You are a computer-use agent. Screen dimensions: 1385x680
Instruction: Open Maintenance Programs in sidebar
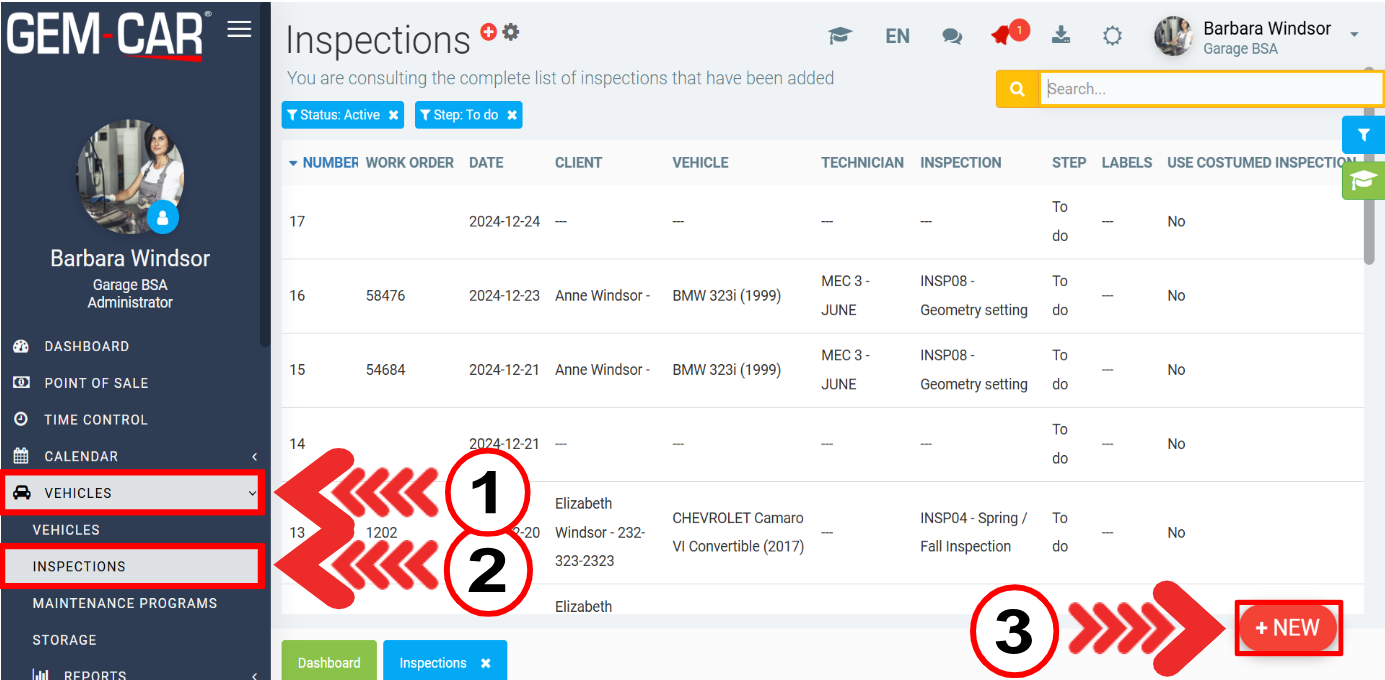coord(125,603)
